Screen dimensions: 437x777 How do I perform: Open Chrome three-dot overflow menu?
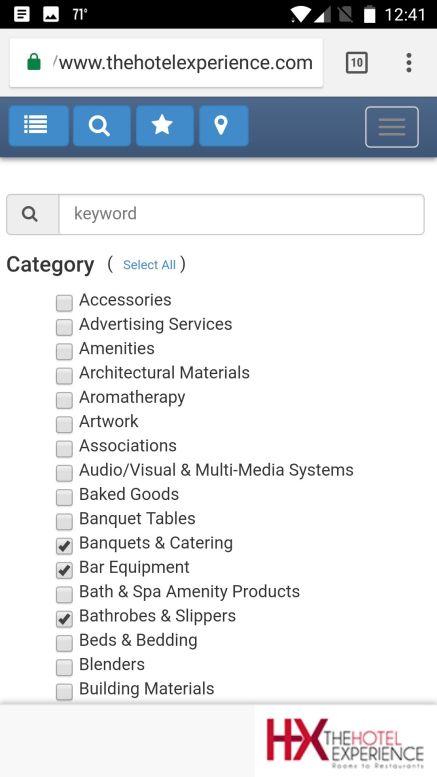pyautogui.click(x=409, y=63)
